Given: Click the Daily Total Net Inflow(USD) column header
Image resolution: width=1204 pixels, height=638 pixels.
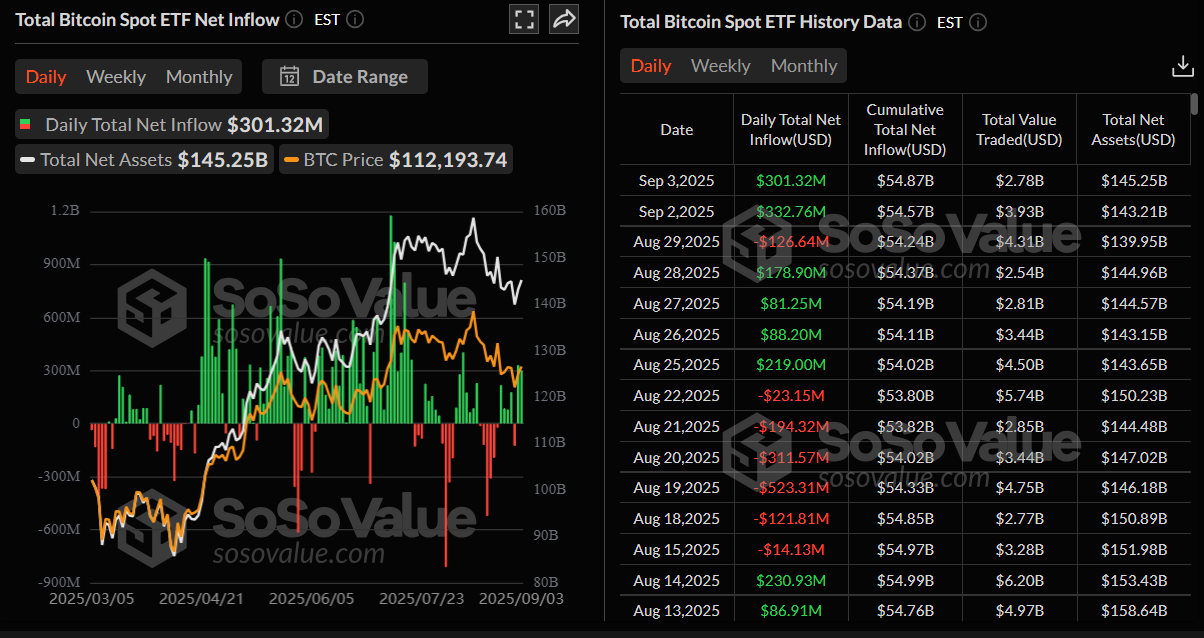Looking at the screenshot, I should 791,130.
